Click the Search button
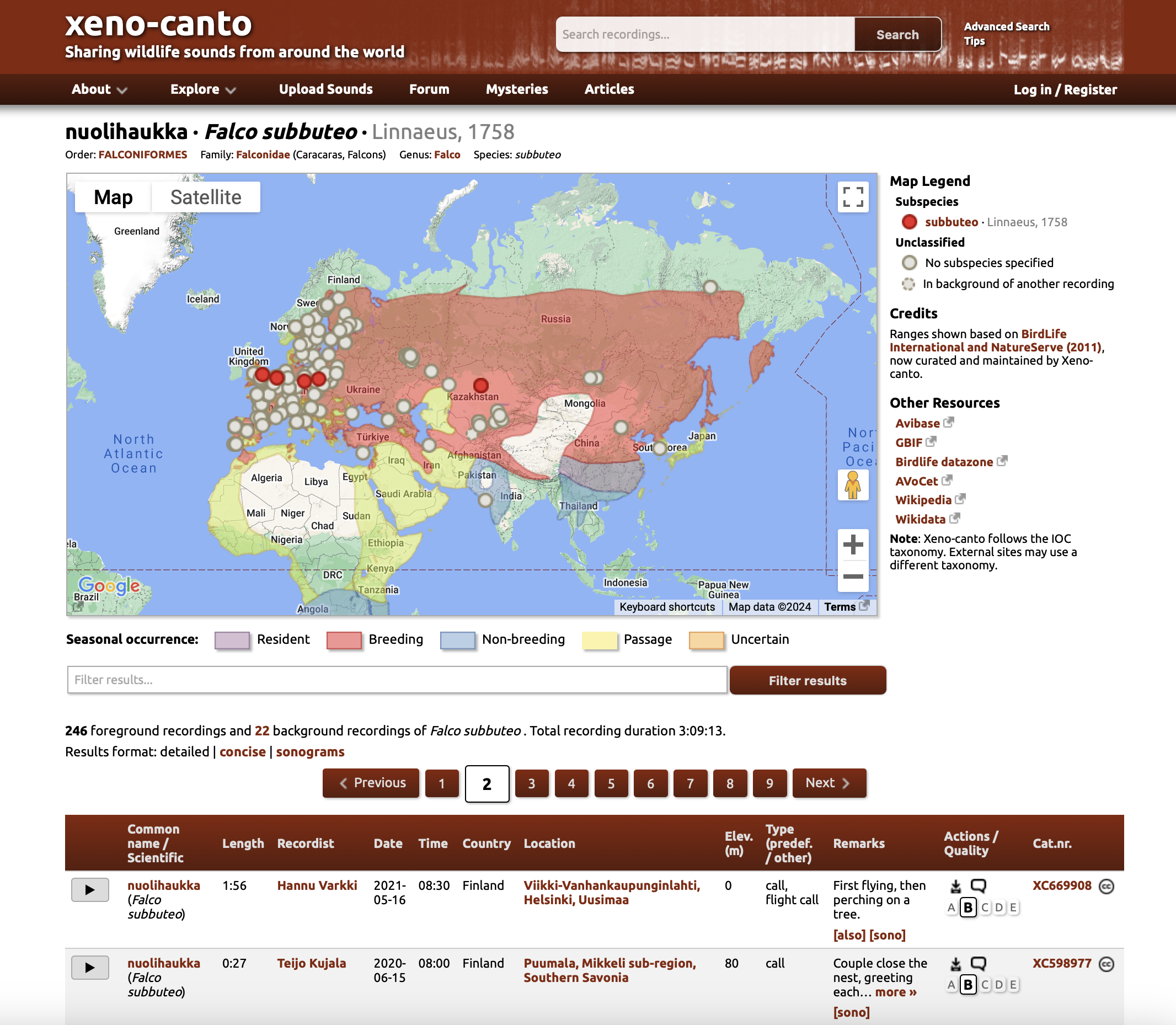The image size is (1176, 1025). [x=897, y=34]
